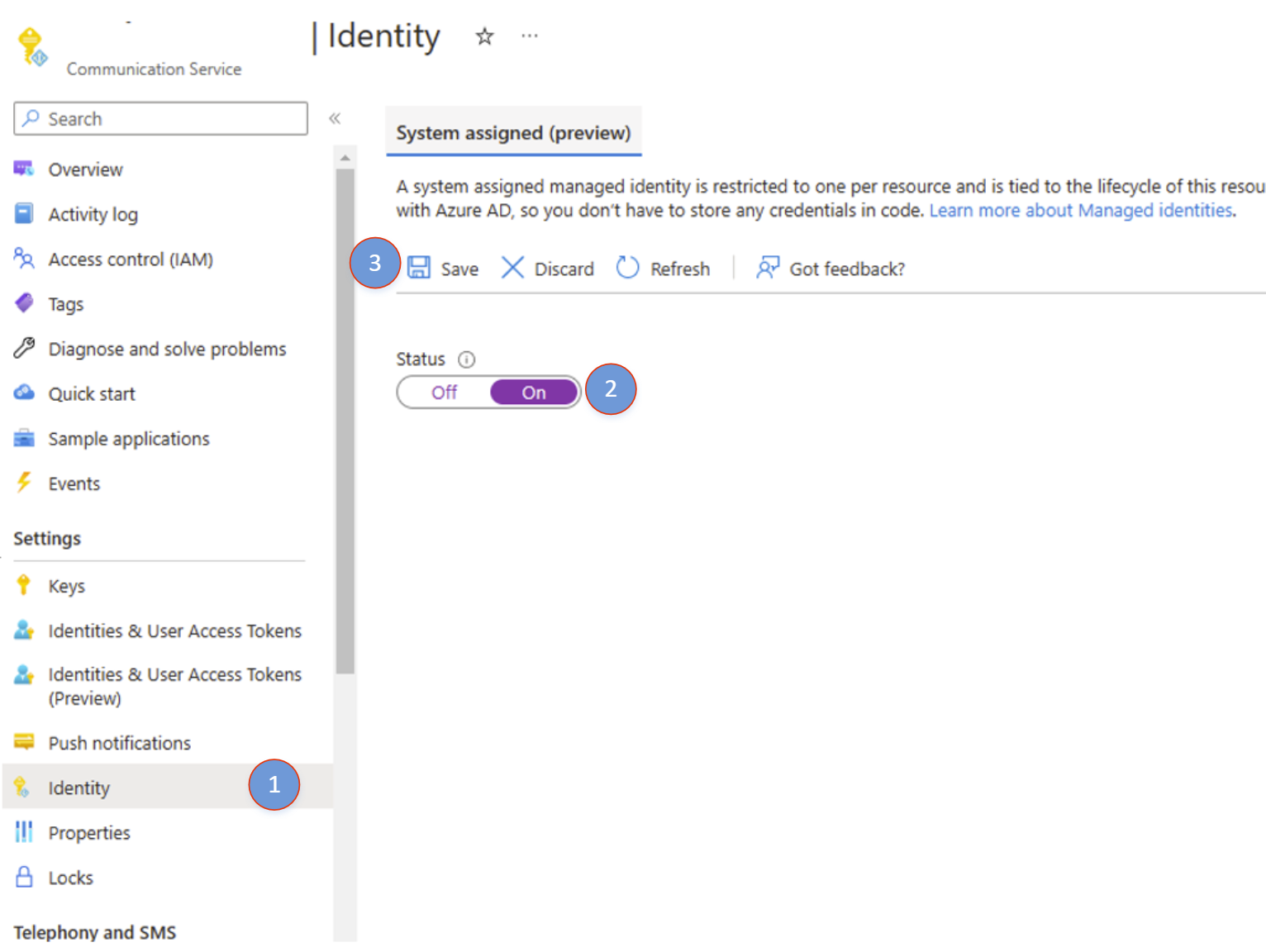Open Quick start page
This screenshot has height=952, width=1266.
tap(92, 394)
